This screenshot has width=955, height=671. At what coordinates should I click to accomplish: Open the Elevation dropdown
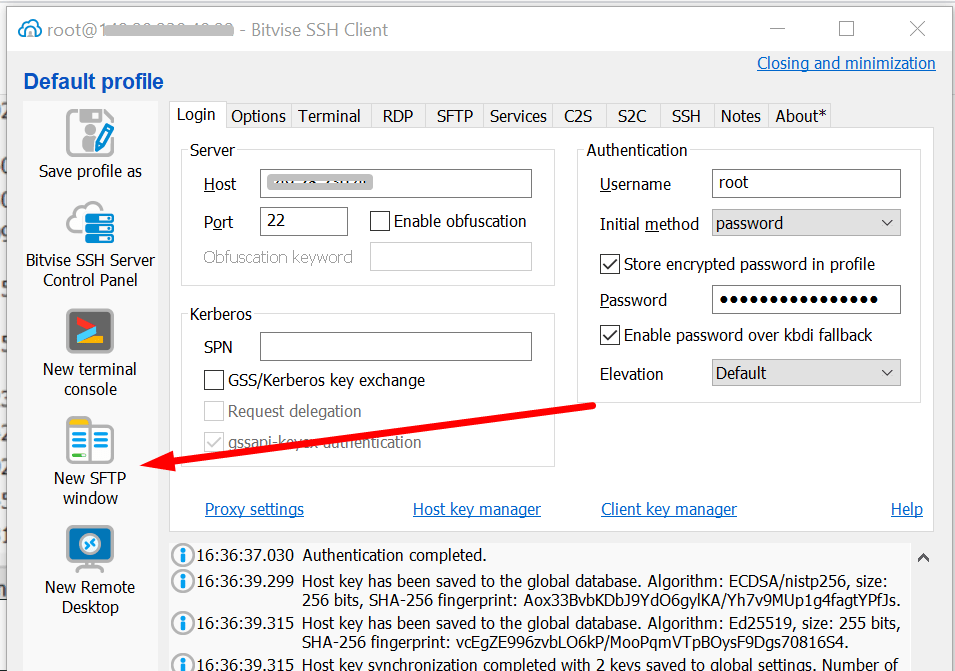[x=806, y=373]
